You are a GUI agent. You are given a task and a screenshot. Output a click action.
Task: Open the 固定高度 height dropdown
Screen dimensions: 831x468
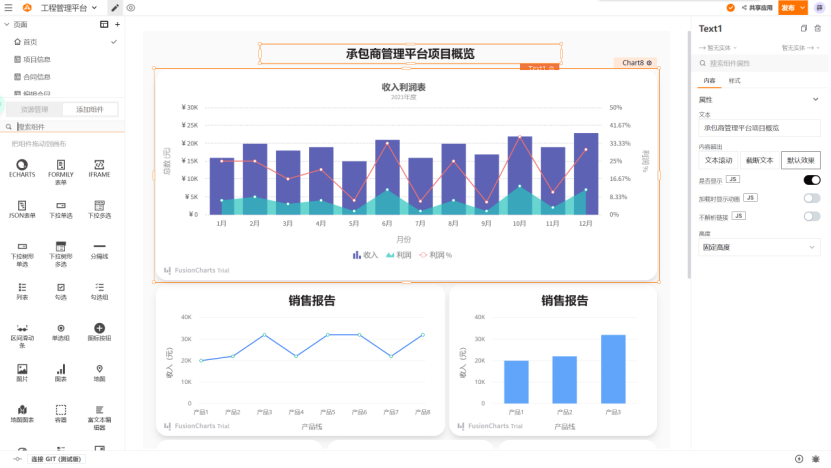click(x=759, y=246)
